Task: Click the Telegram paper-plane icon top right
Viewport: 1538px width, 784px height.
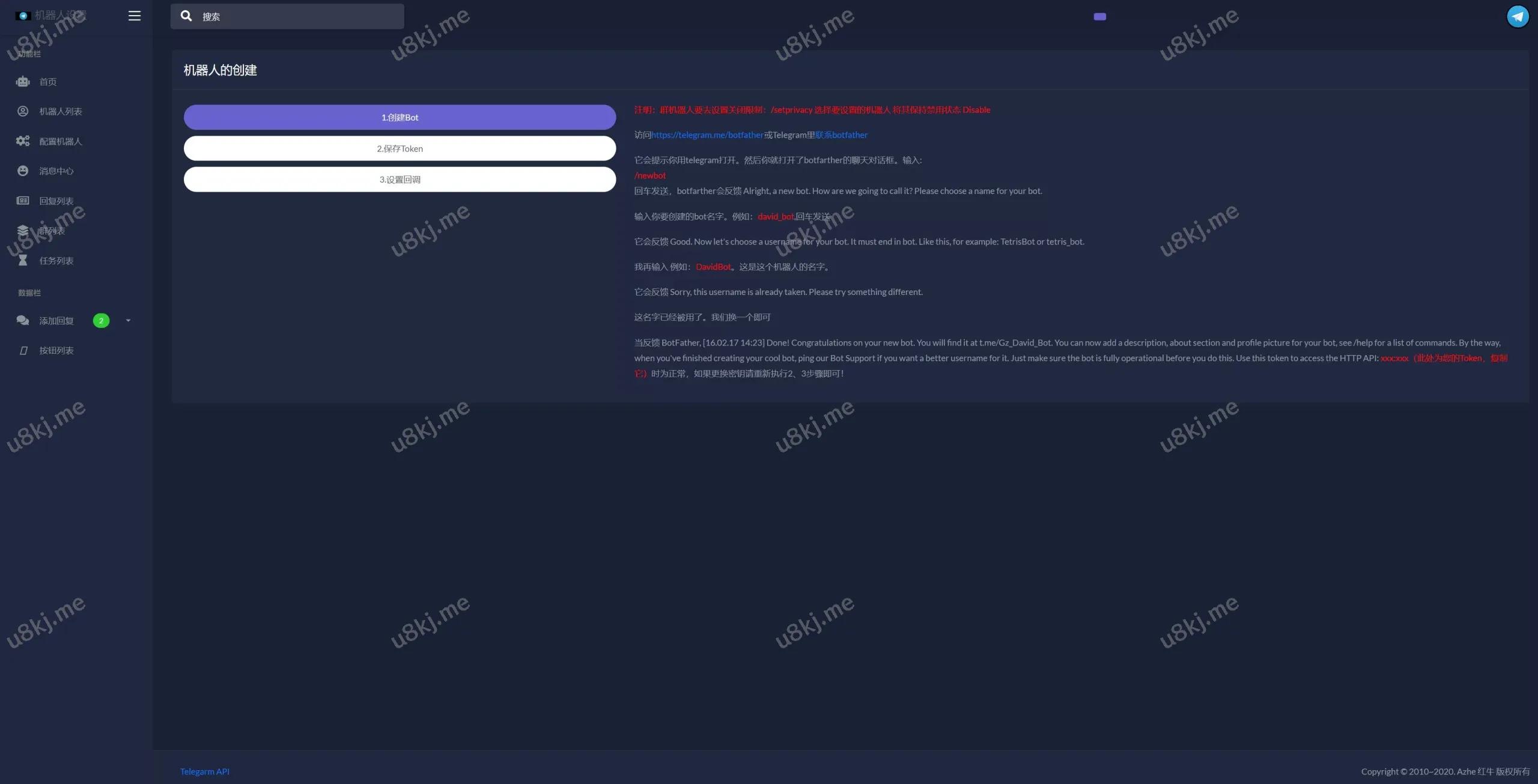Action: [1518, 16]
